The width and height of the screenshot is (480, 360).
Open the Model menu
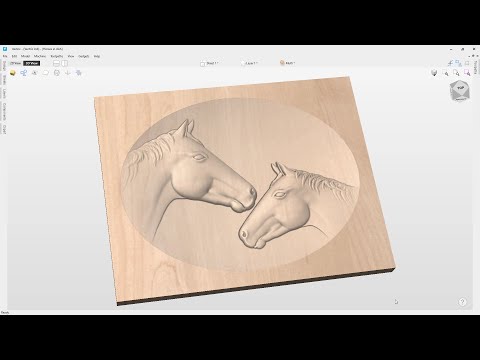25,56
